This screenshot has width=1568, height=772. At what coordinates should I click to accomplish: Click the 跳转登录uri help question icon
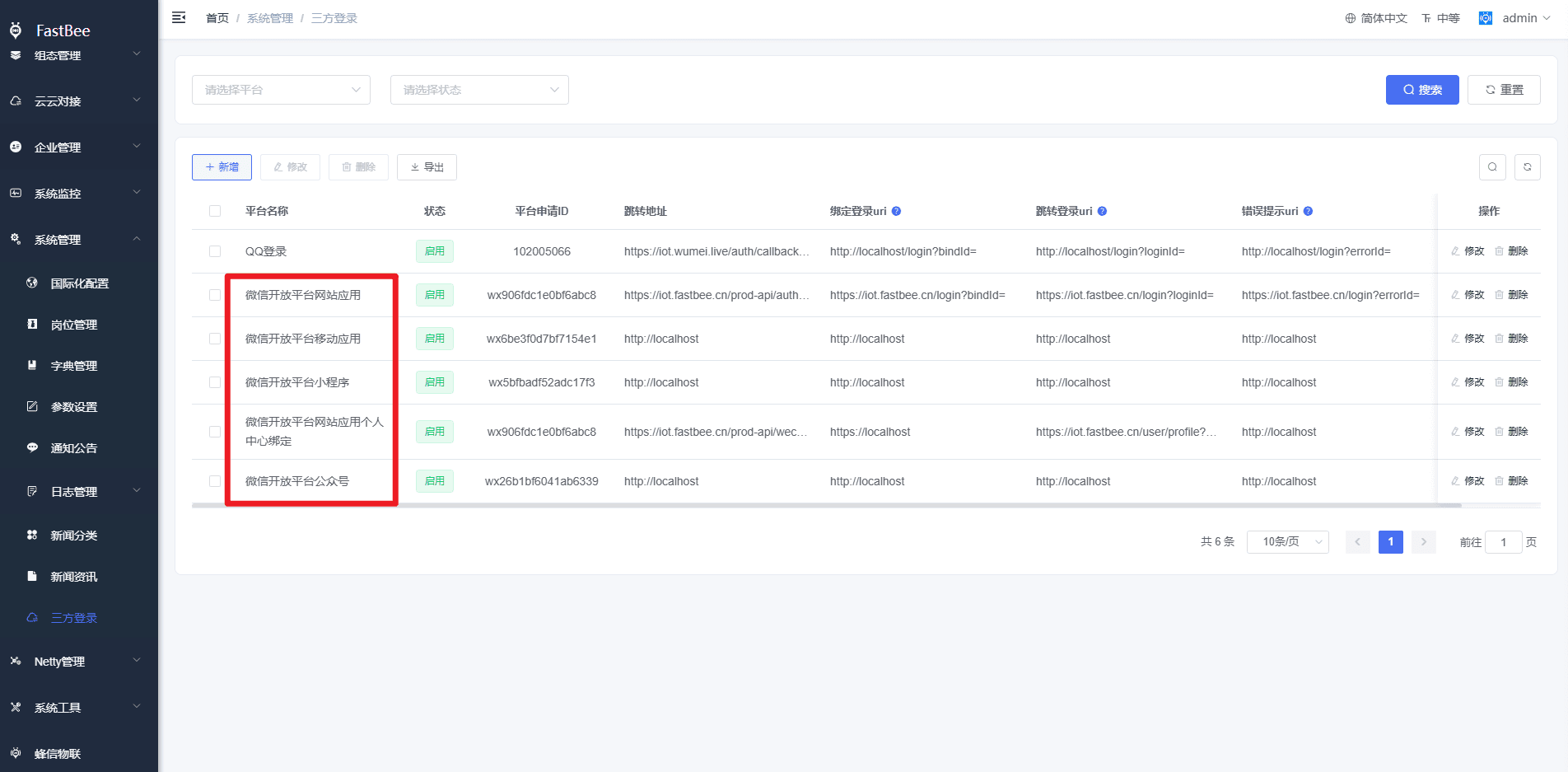point(1102,211)
